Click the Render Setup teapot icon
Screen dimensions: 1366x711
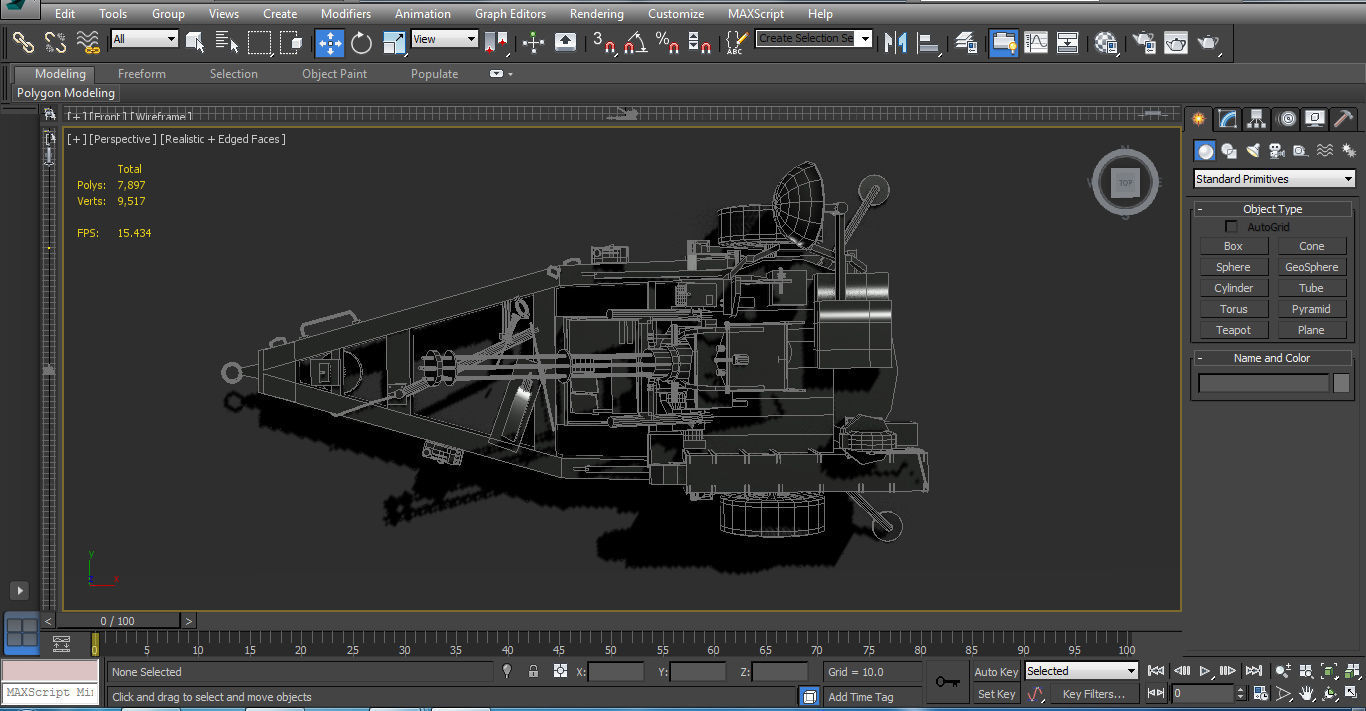point(1143,42)
